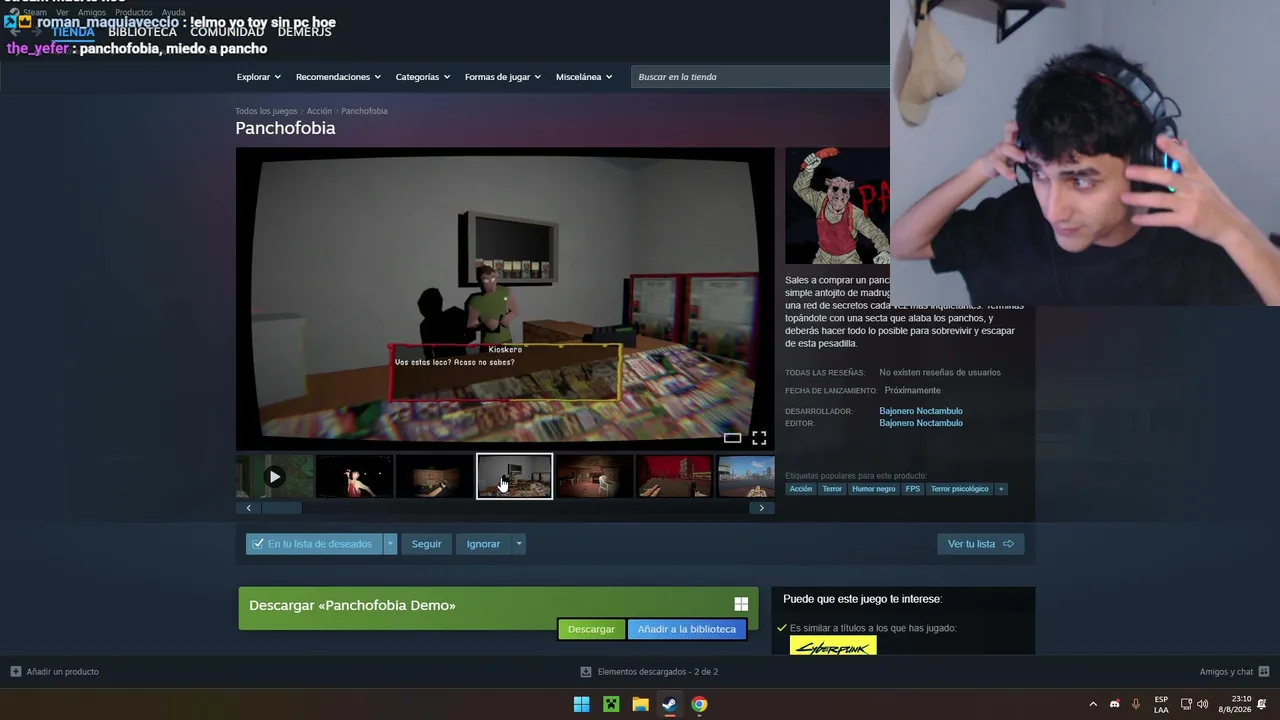This screenshot has height=720, width=1280.
Task: Open 'Todos los juegos' breadcrumb link
Action: (x=266, y=111)
